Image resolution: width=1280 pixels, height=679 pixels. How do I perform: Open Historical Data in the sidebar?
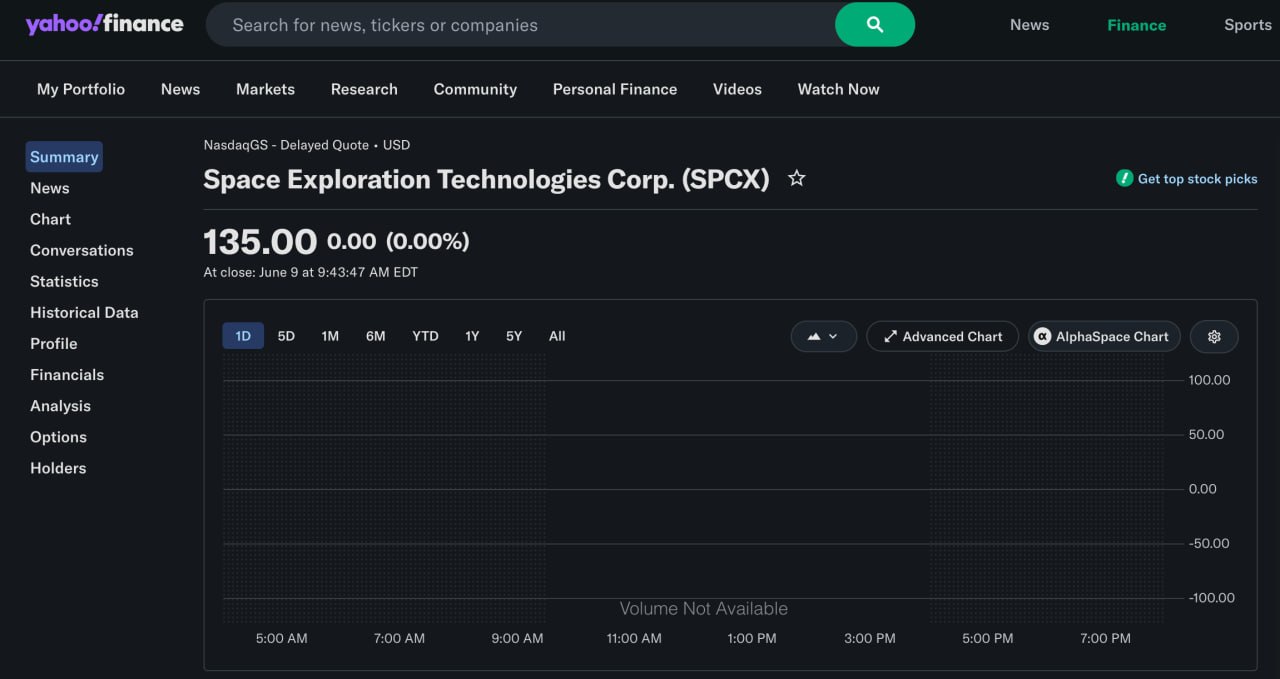pyautogui.click(x=84, y=312)
